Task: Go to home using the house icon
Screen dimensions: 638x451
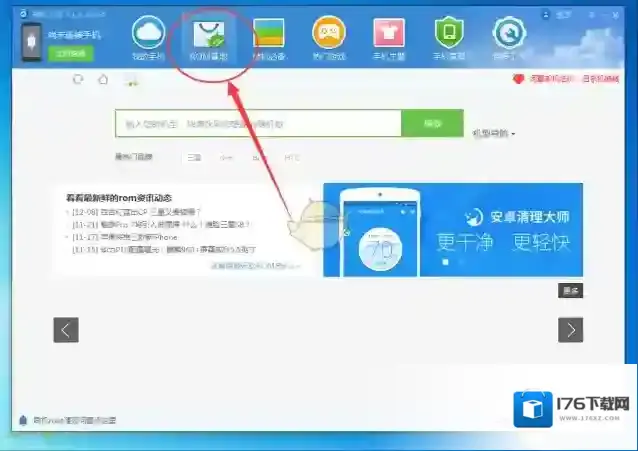Action: [103, 80]
